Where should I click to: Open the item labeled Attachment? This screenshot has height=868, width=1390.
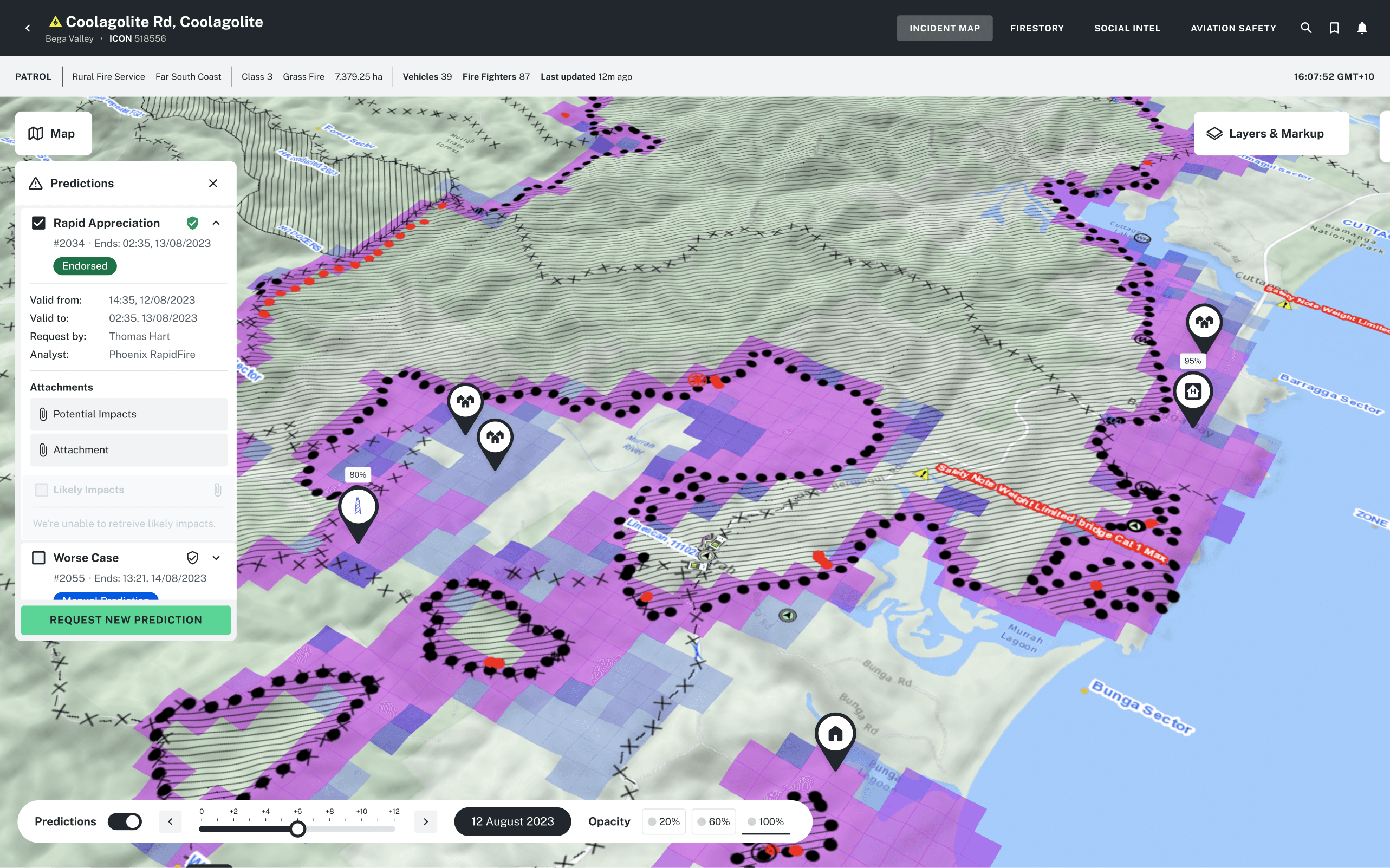tap(128, 450)
